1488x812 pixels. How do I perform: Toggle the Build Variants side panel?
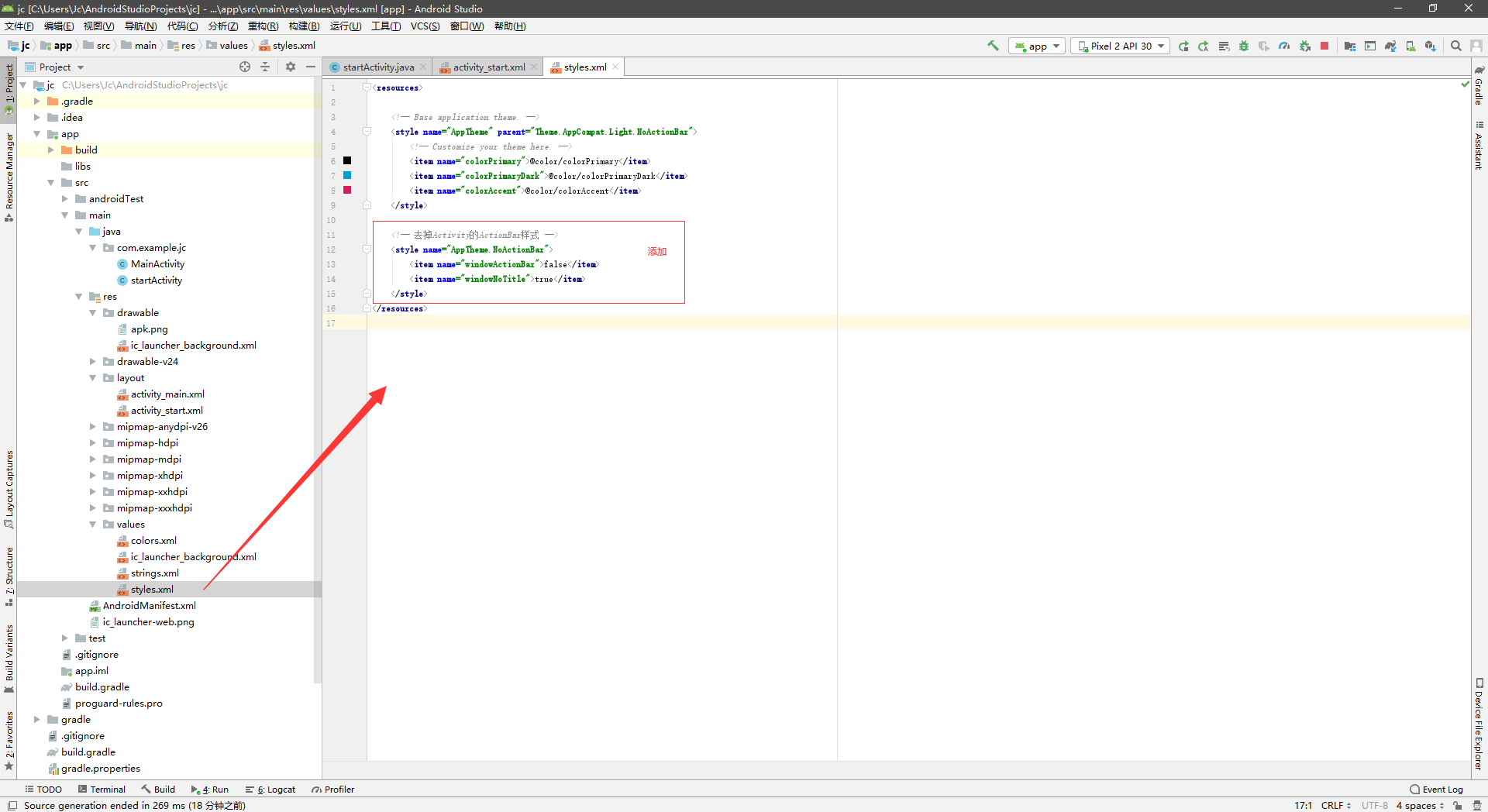(x=9, y=659)
